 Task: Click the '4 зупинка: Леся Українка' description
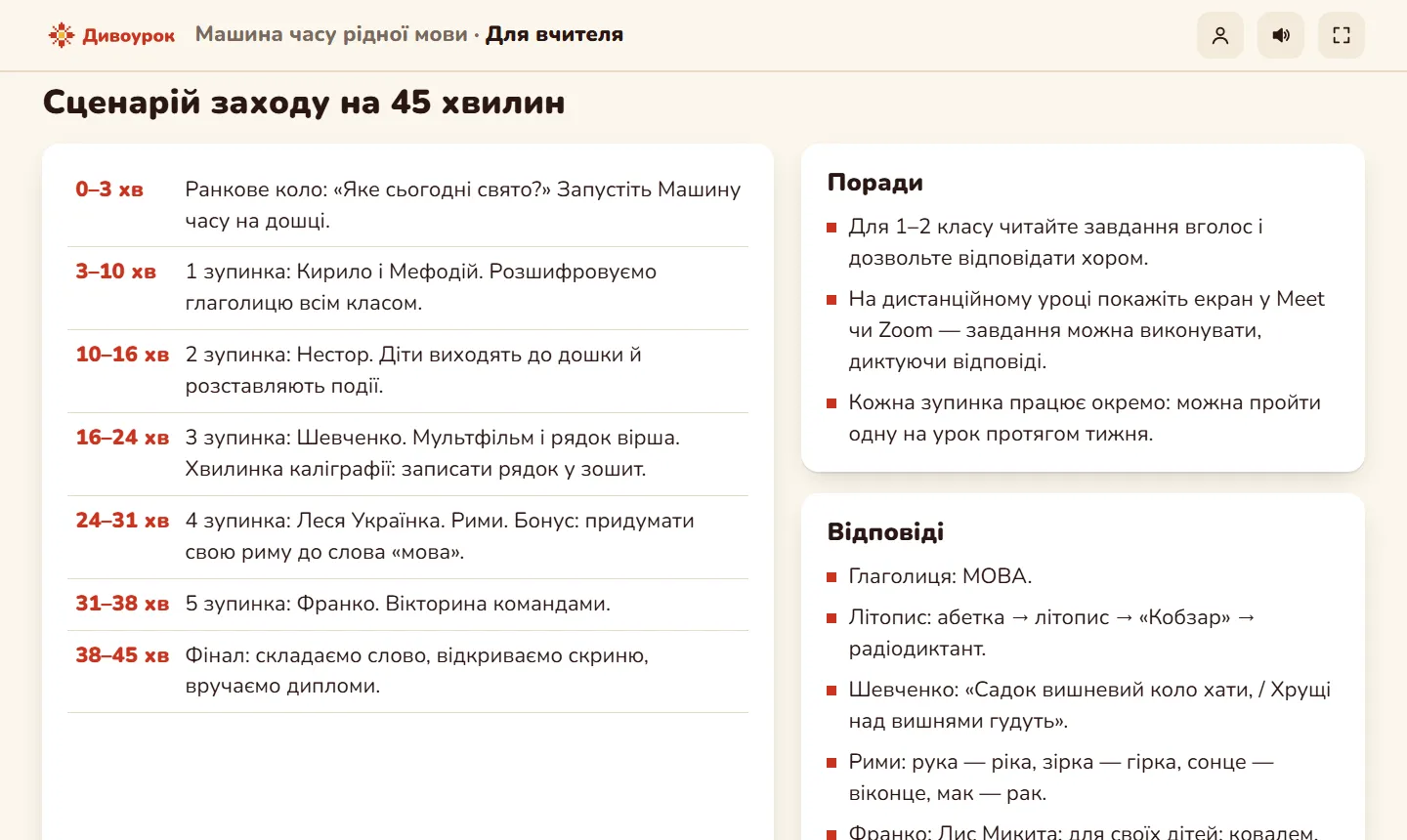click(x=440, y=536)
